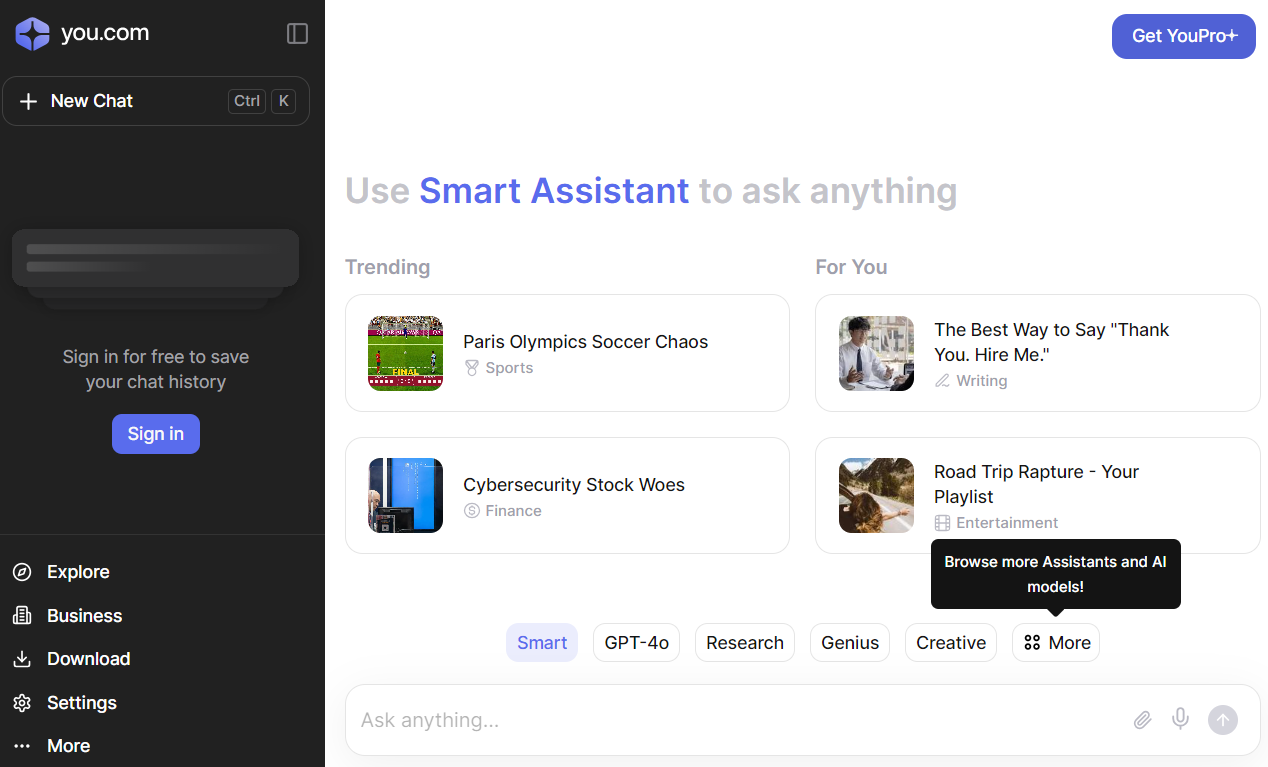Click the microphone voice input icon
The width and height of the screenshot is (1268, 767).
(1181, 719)
